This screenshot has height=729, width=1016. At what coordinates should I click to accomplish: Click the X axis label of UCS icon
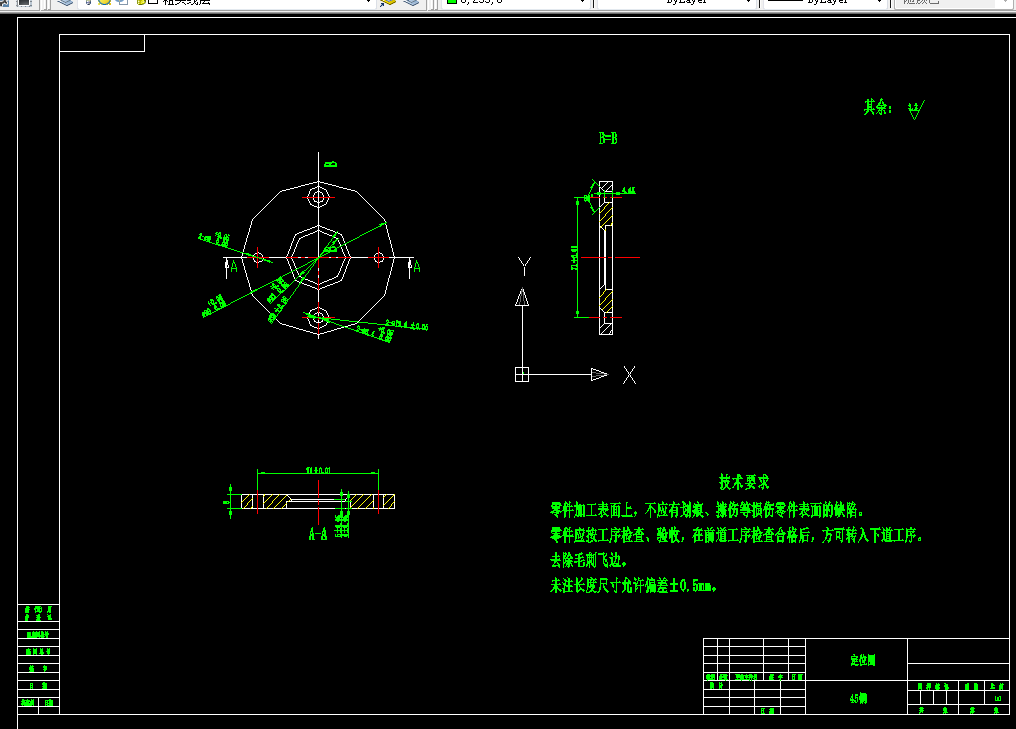pos(629,375)
